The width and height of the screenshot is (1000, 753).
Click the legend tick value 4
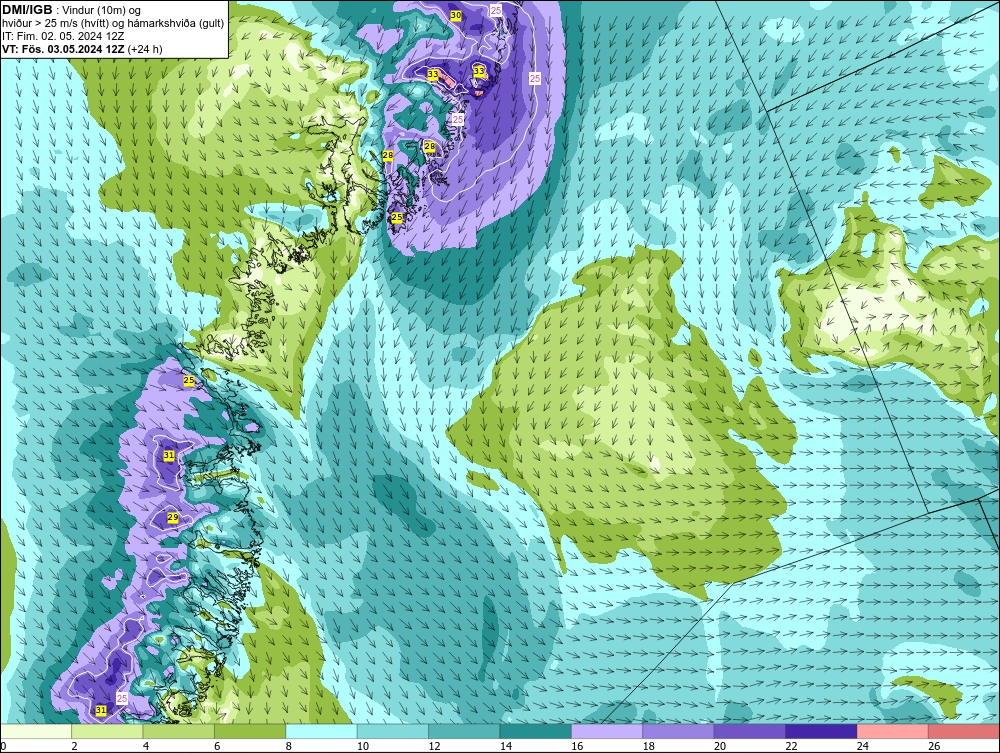pos(146,746)
